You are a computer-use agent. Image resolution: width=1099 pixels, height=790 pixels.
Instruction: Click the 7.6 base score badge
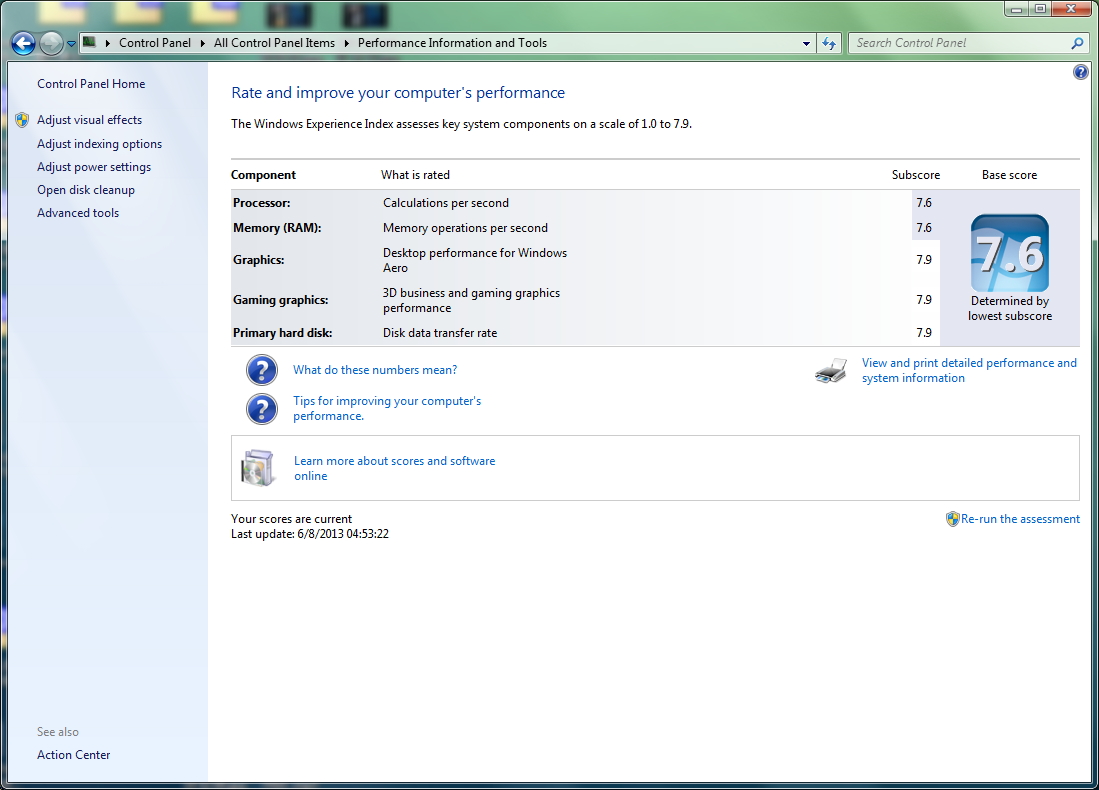coord(1010,253)
